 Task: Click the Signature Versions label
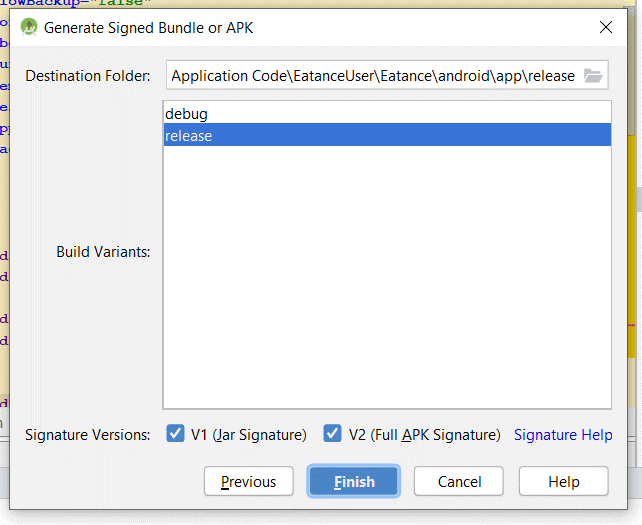[x=88, y=435]
